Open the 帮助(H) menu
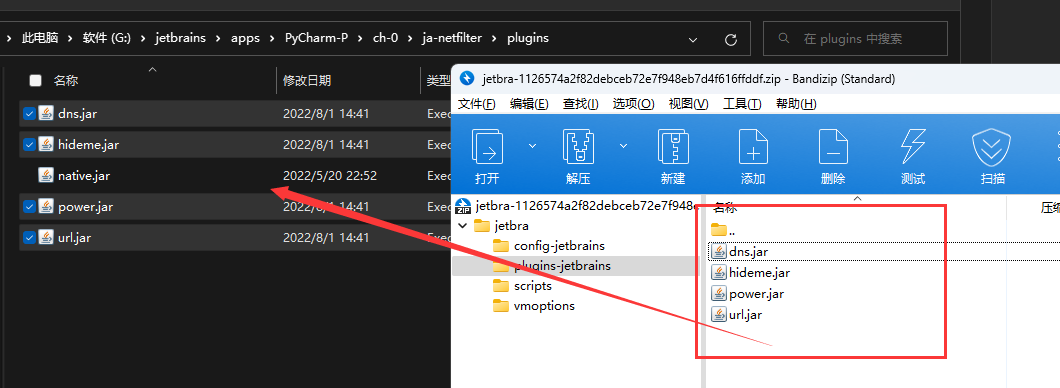1060x388 pixels. coord(796,103)
